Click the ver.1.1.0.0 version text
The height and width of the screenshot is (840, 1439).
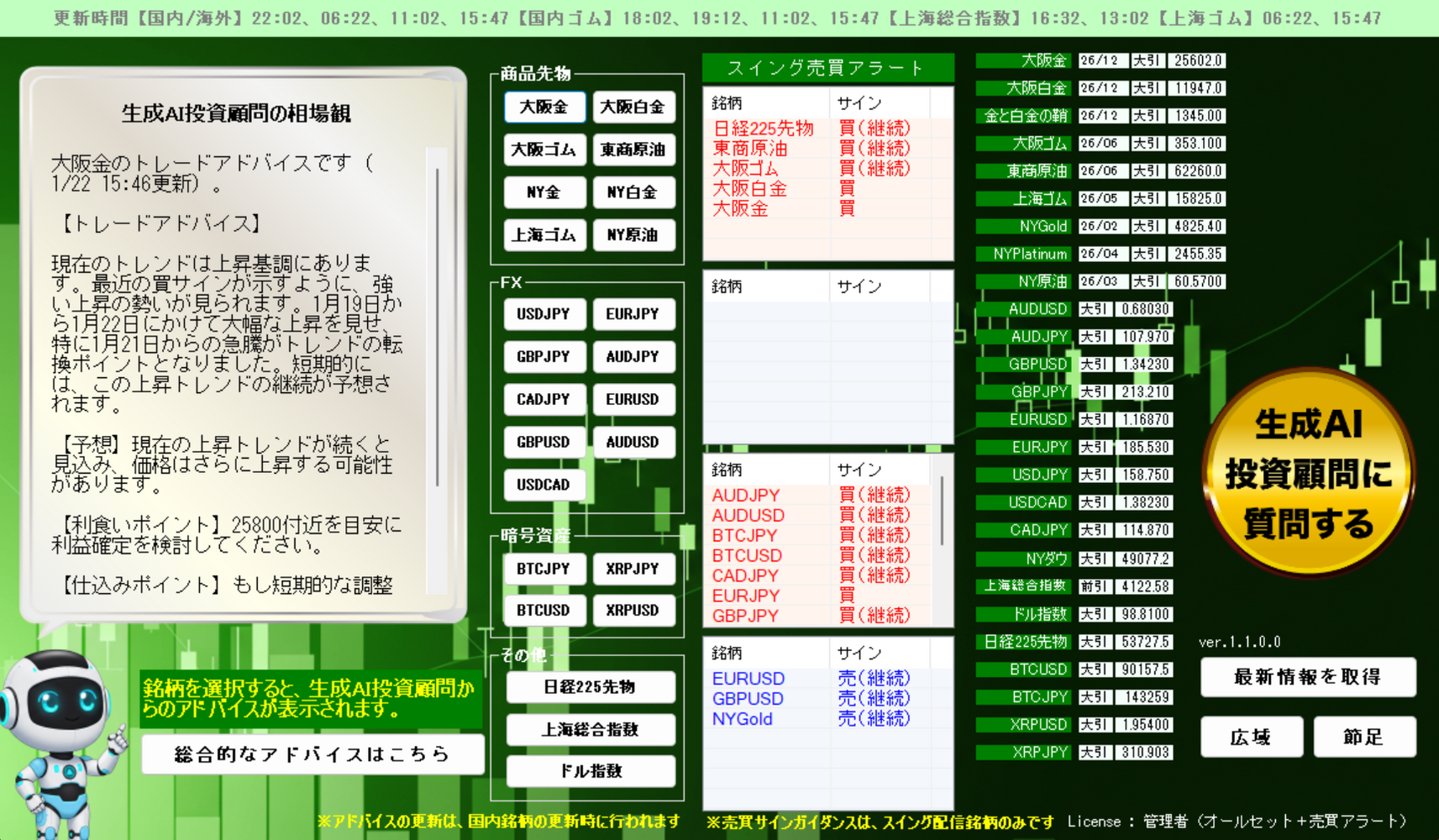[1239, 643]
